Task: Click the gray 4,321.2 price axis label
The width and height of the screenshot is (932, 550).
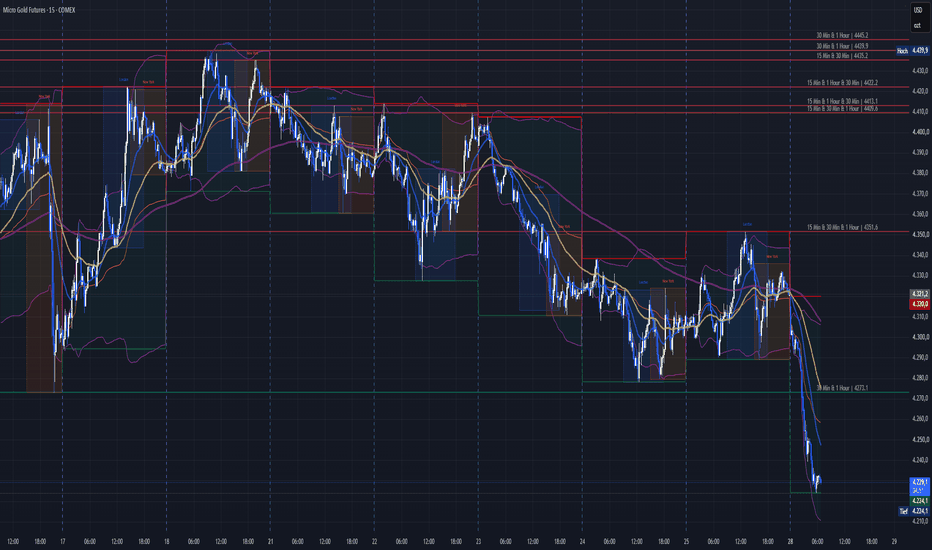Action: pos(920,294)
